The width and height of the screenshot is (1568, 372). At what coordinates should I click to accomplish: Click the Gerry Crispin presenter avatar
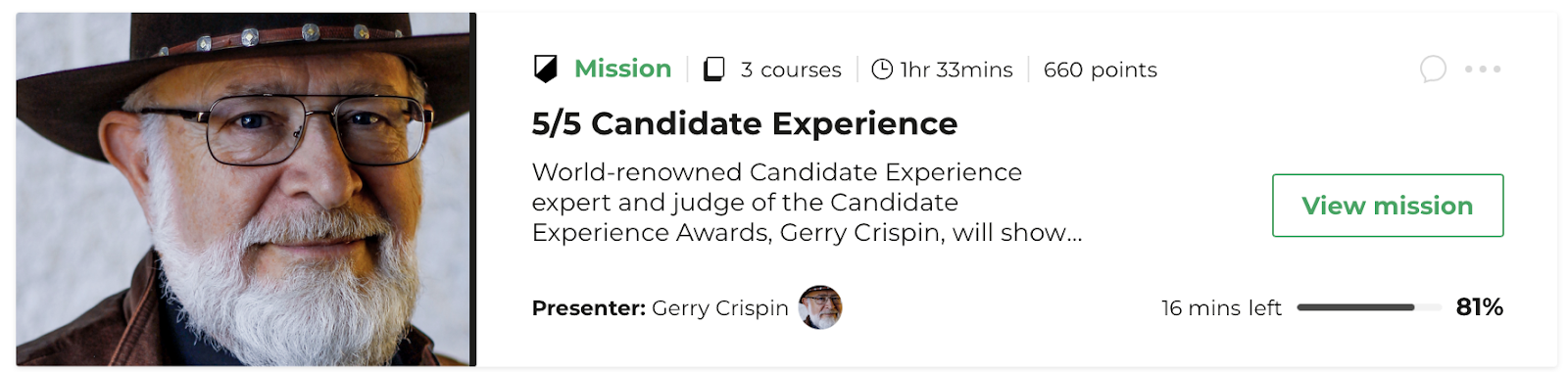pyautogui.click(x=820, y=307)
